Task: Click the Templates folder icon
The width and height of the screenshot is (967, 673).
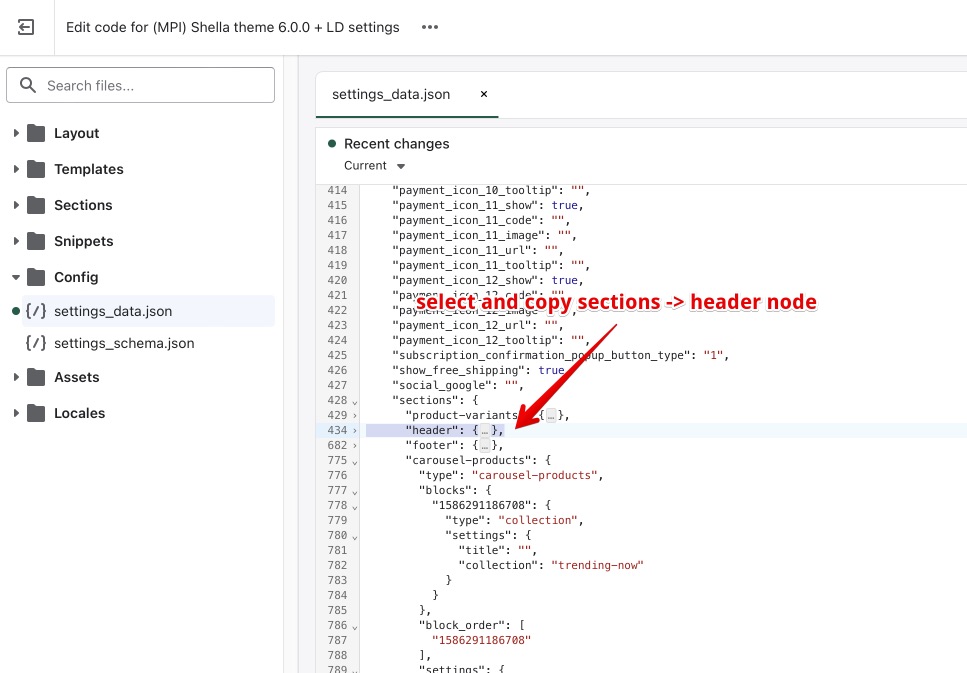Action: 36,169
